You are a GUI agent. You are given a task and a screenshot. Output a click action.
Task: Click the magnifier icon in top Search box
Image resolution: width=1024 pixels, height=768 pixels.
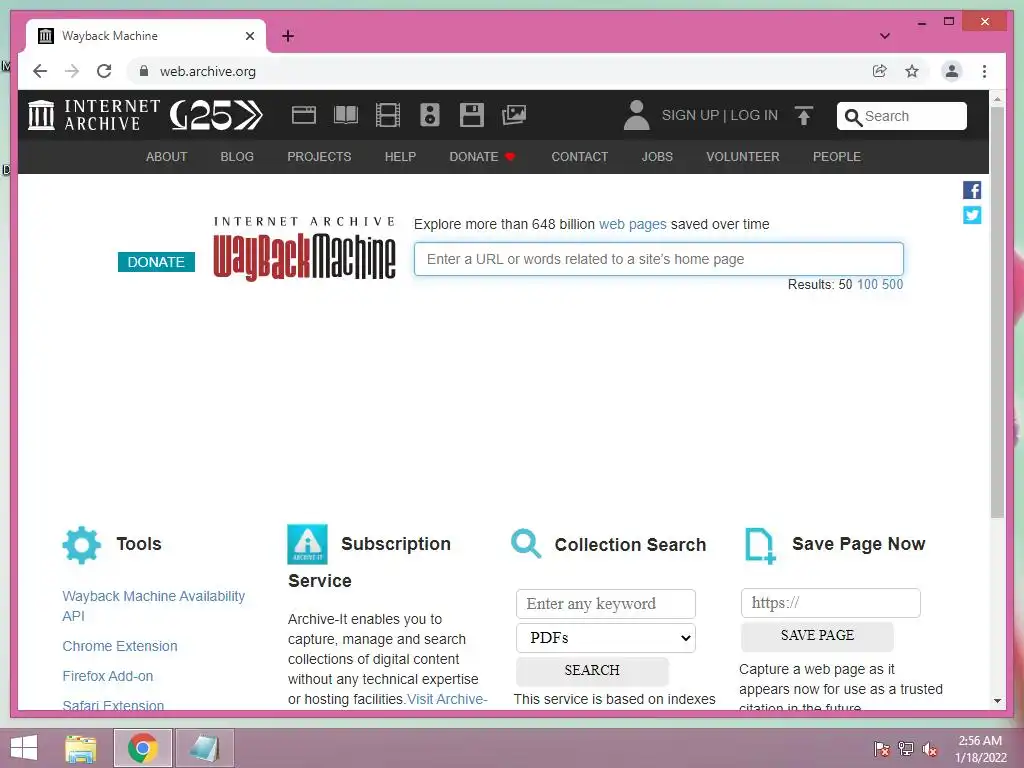(853, 117)
